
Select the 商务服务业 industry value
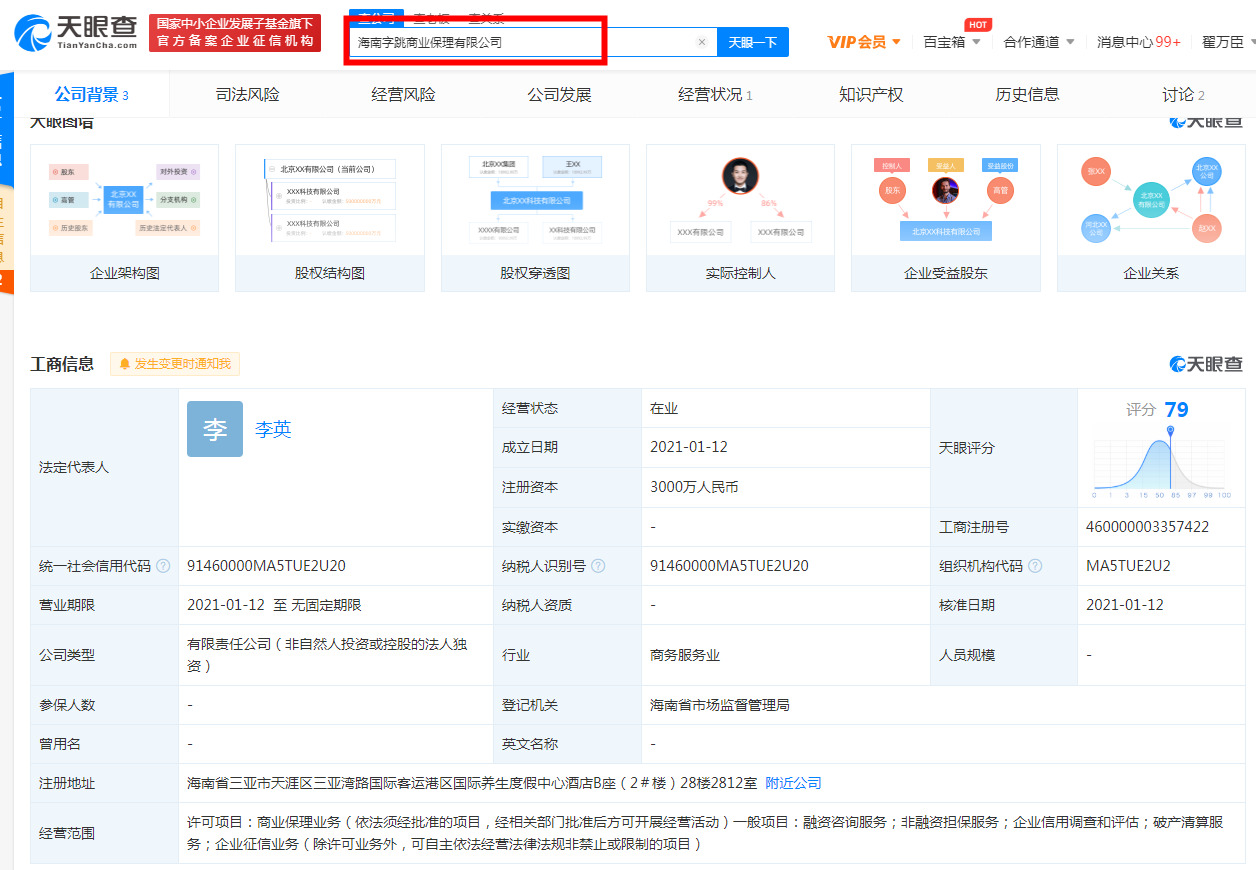click(x=685, y=655)
